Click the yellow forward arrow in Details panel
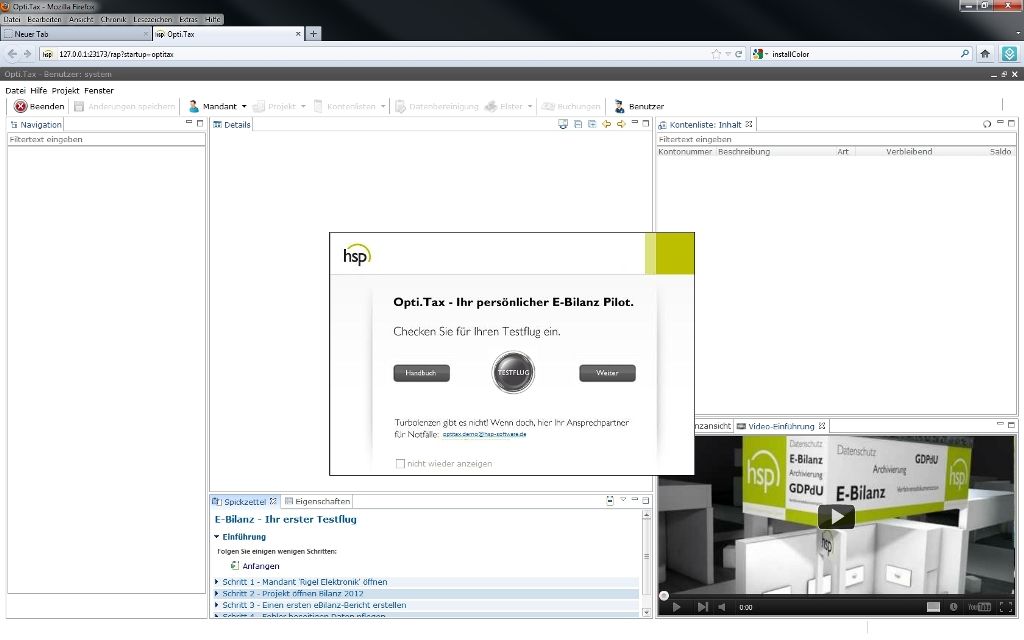The height and width of the screenshot is (640, 1024). pos(621,124)
